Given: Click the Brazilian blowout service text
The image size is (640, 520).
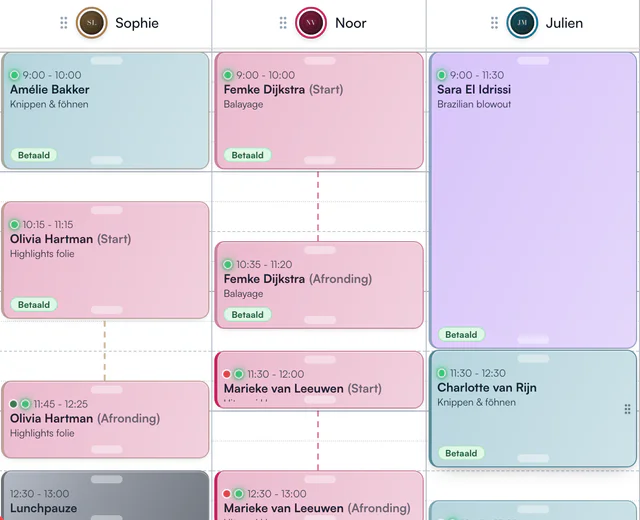Looking at the screenshot, I should [x=474, y=104].
